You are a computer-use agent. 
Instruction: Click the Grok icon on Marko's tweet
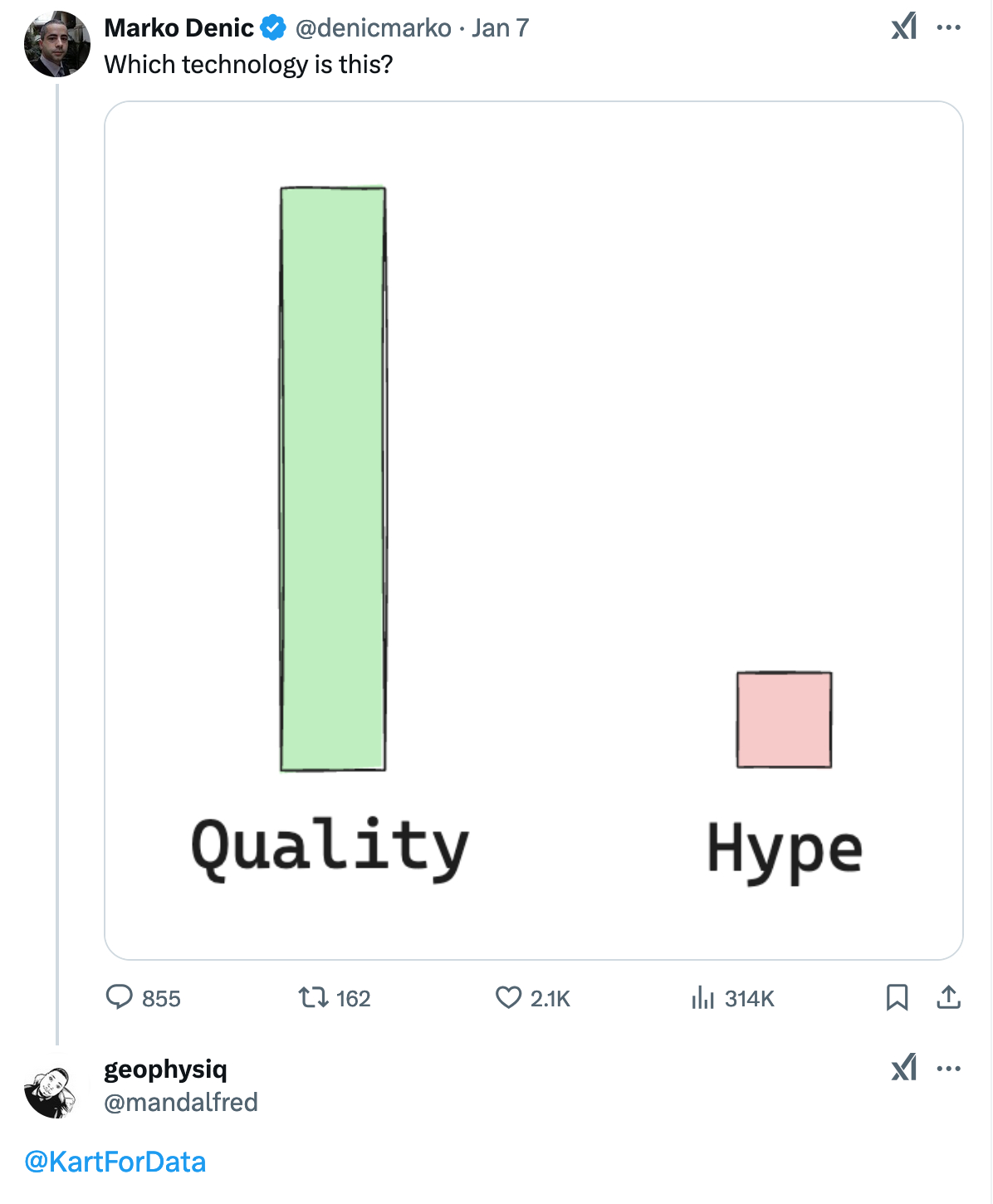[904, 27]
